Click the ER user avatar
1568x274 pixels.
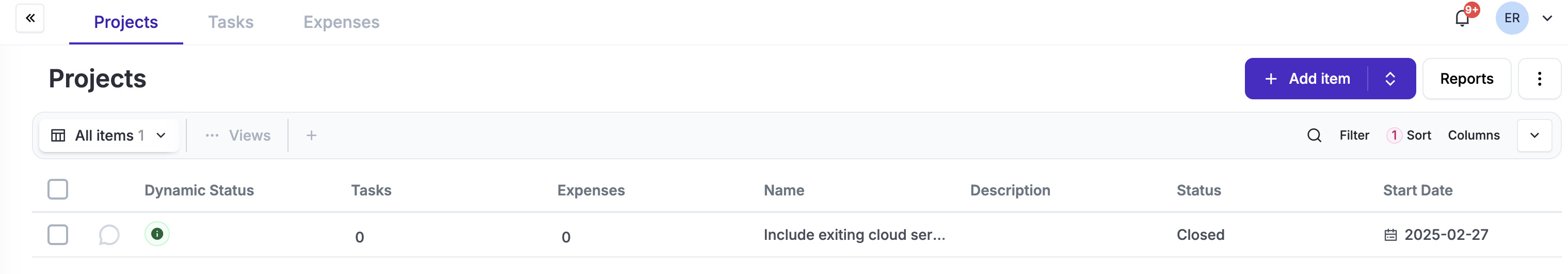(x=1511, y=18)
